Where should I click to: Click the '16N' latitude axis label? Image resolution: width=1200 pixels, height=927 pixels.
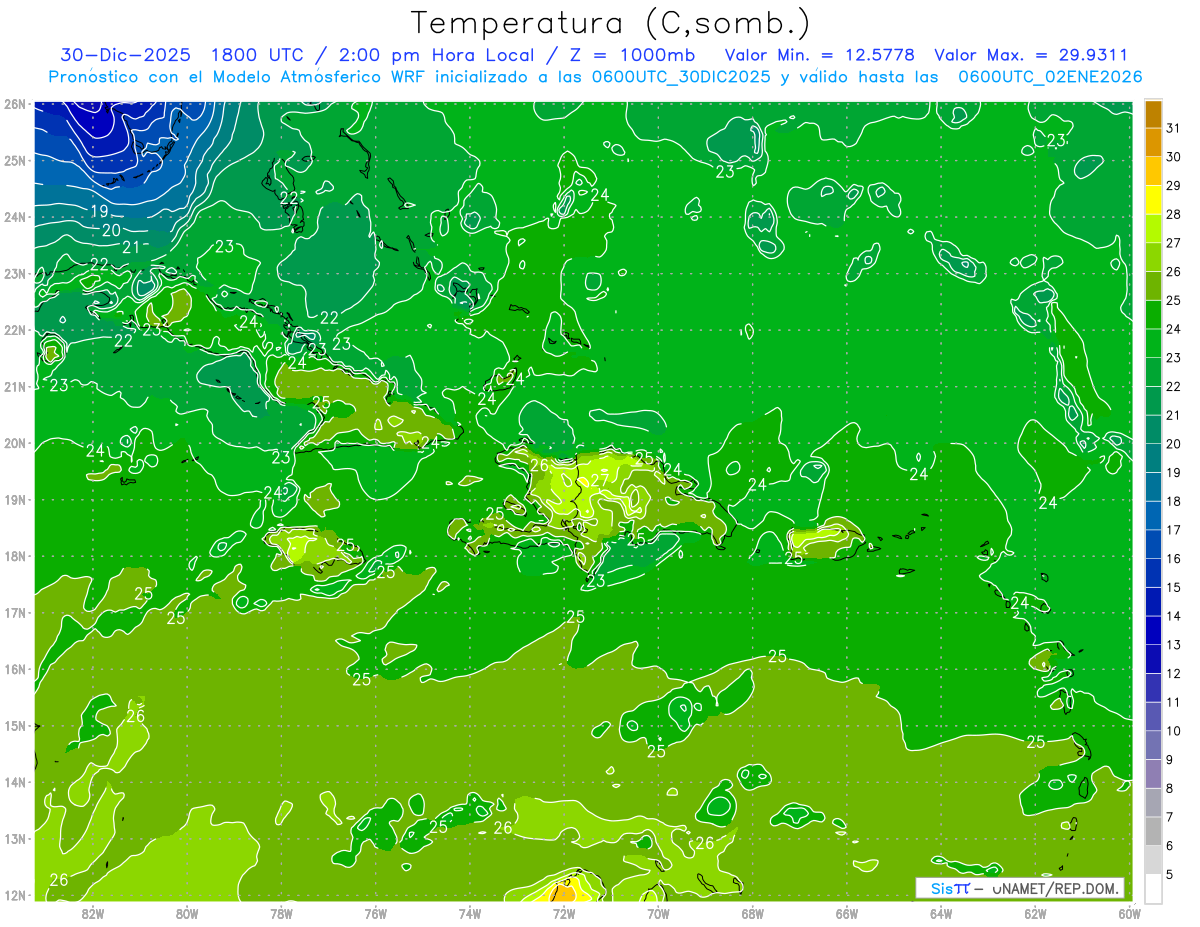14,669
